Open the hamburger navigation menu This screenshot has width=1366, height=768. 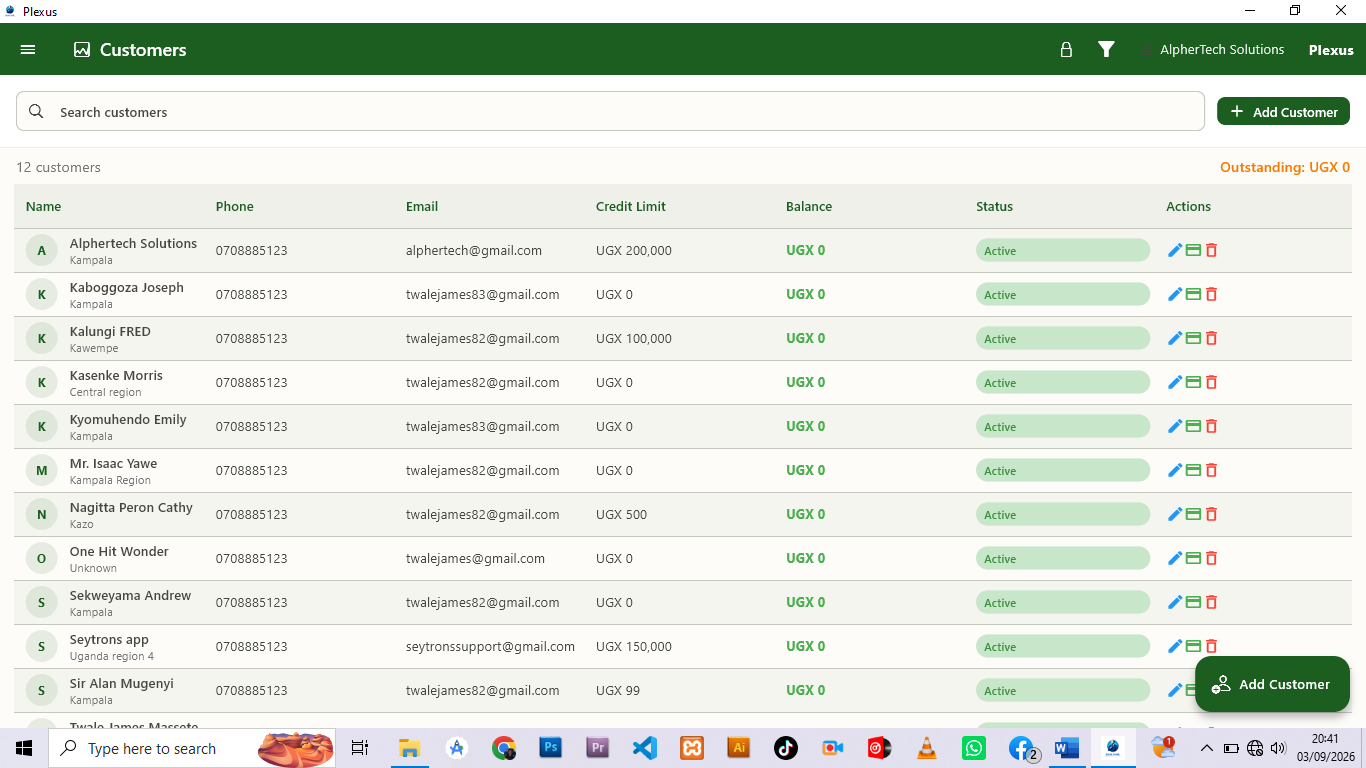coord(28,49)
